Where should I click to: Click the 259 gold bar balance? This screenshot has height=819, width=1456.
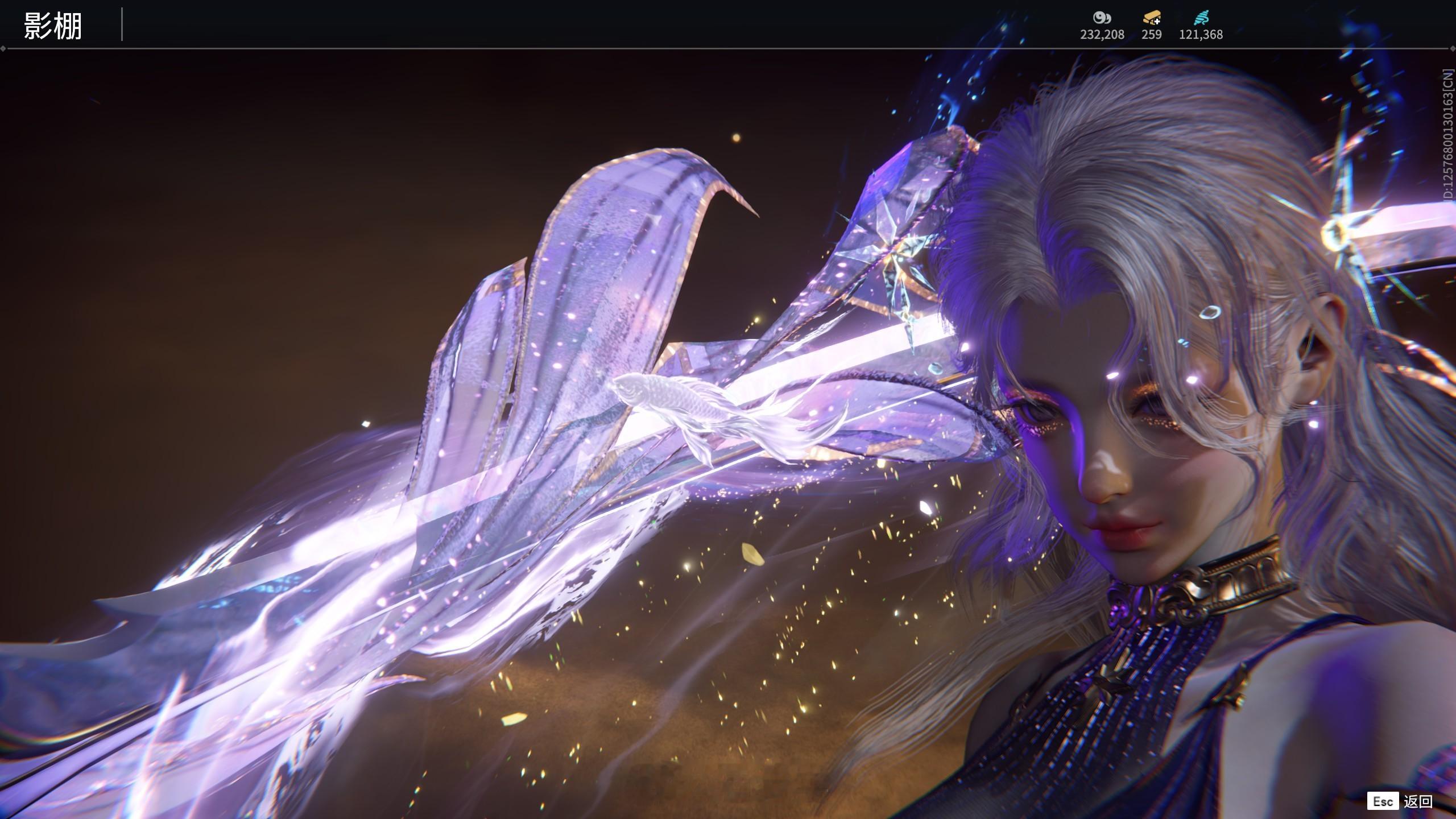[1151, 35]
